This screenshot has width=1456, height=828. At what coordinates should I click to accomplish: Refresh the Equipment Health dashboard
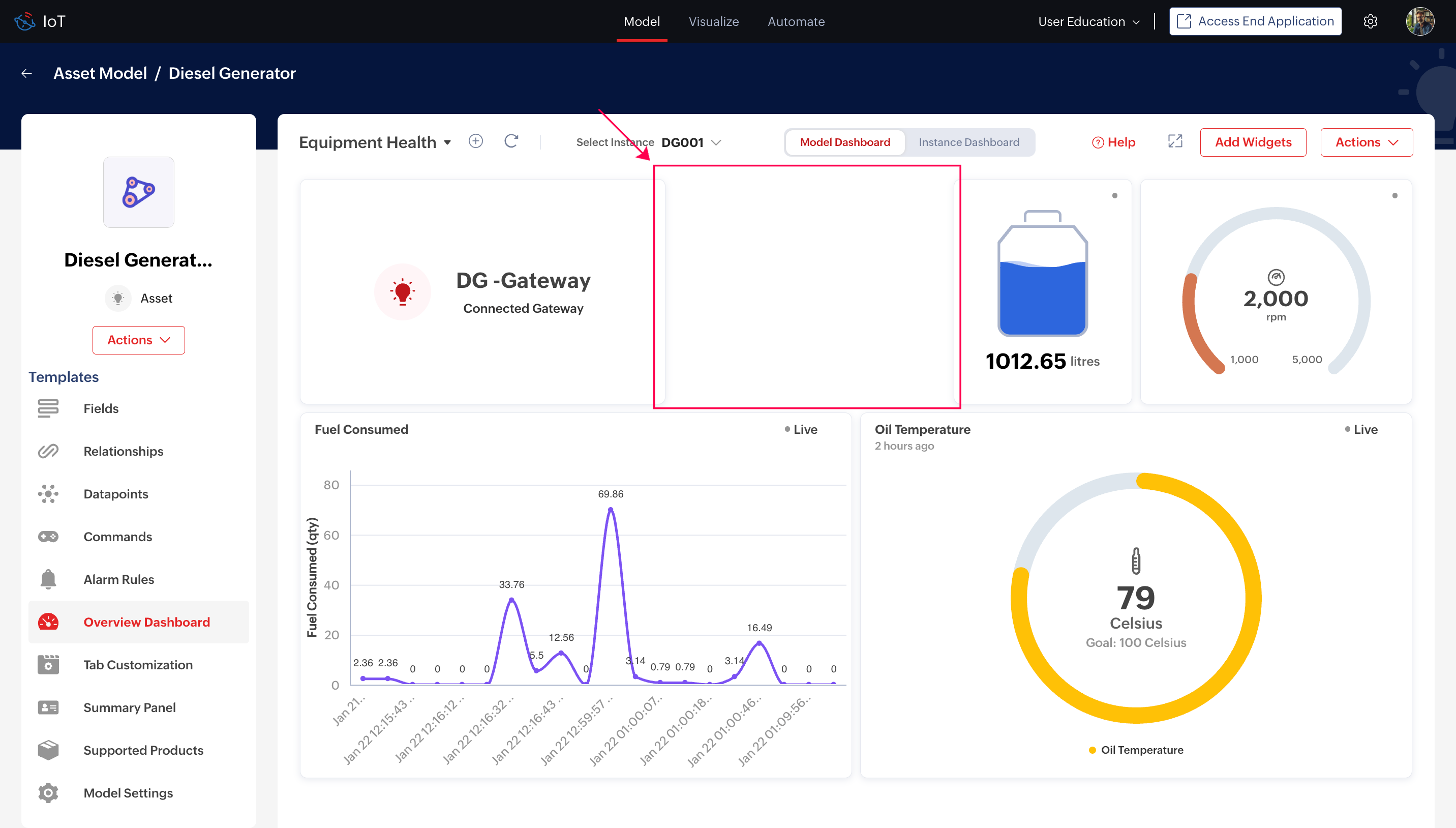pyautogui.click(x=511, y=141)
